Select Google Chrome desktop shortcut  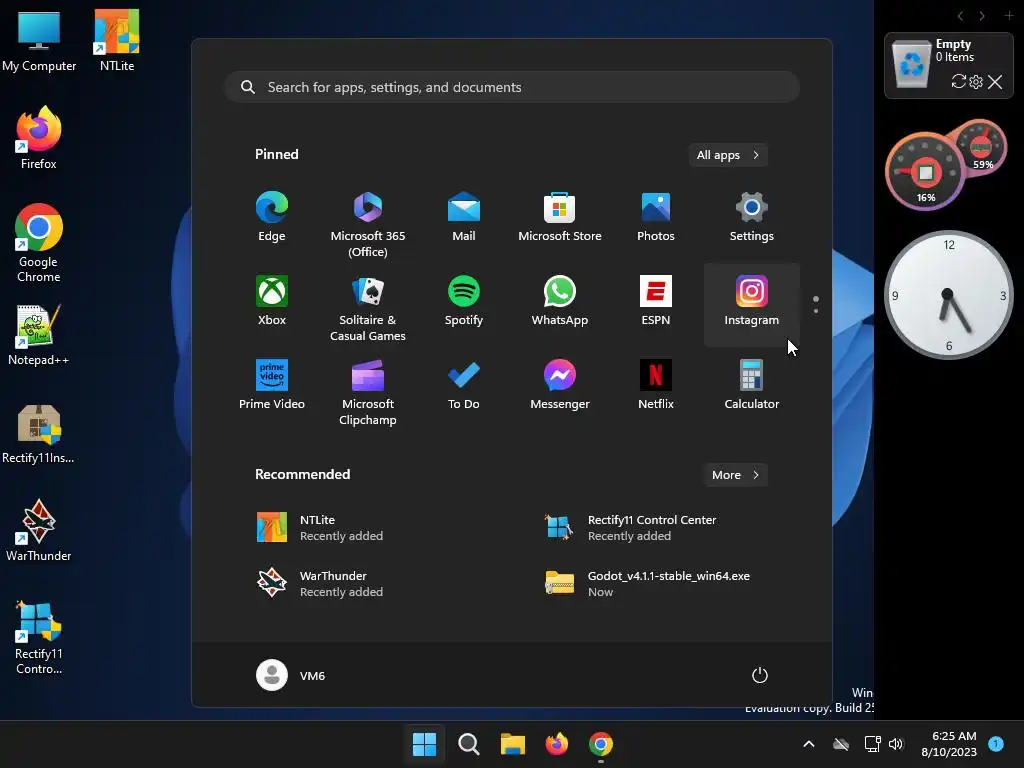tap(39, 243)
